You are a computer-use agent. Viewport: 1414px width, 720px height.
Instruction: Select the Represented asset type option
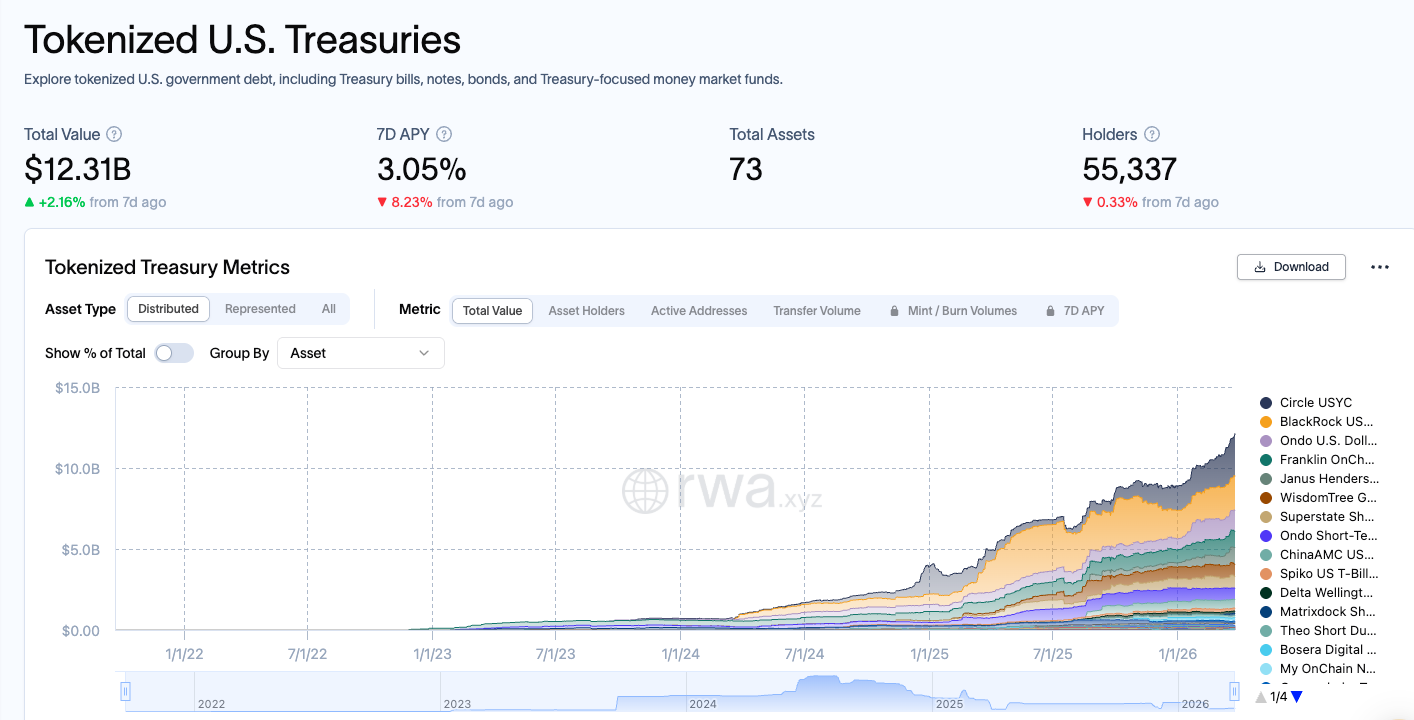(x=260, y=309)
